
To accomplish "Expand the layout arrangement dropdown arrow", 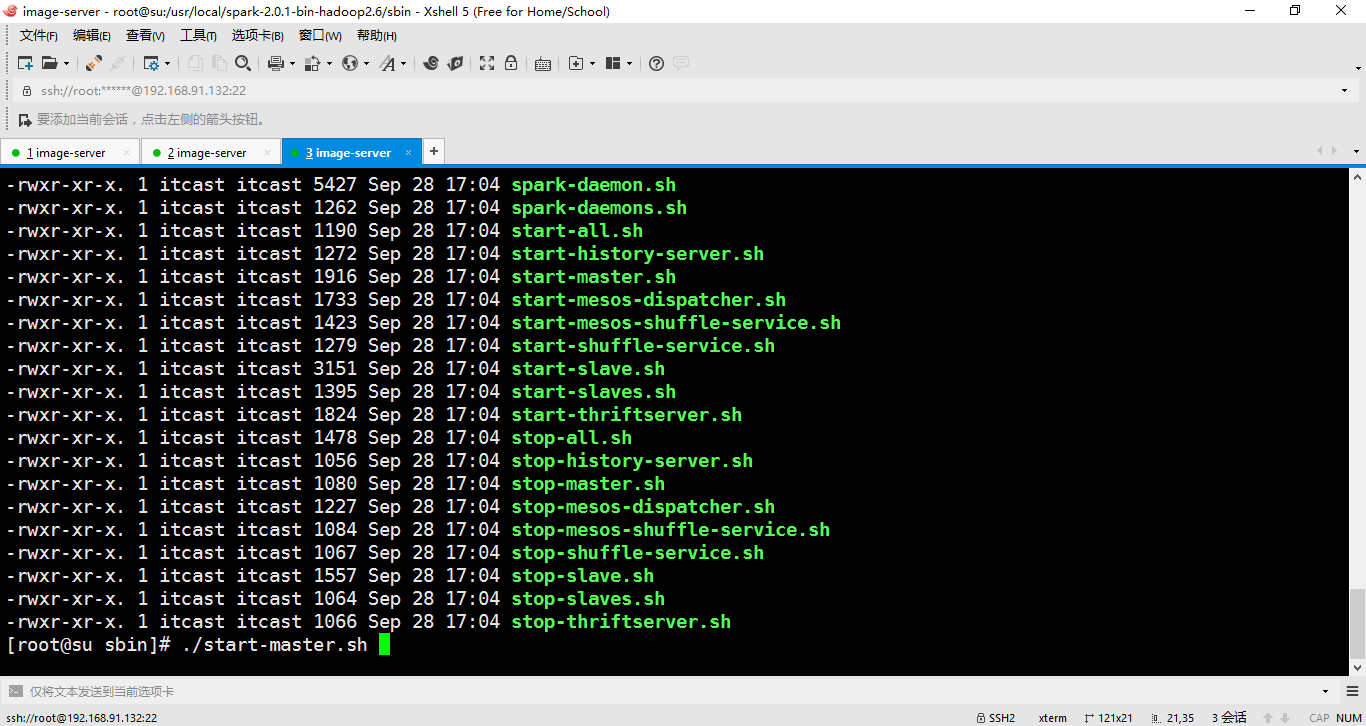I will click(x=629, y=63).
